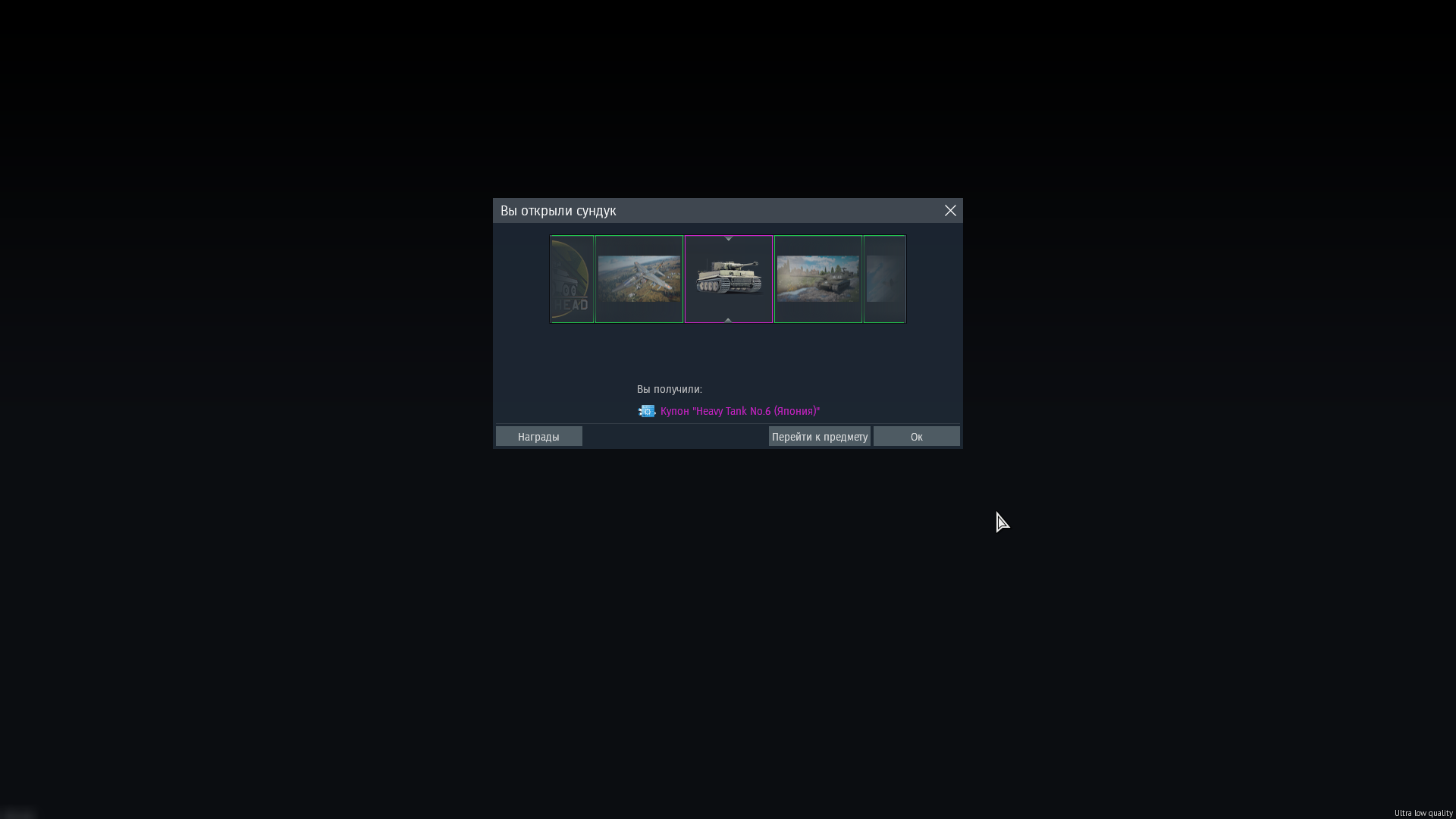Click the jet aircraft wallpaper reward card

(639, 279)
